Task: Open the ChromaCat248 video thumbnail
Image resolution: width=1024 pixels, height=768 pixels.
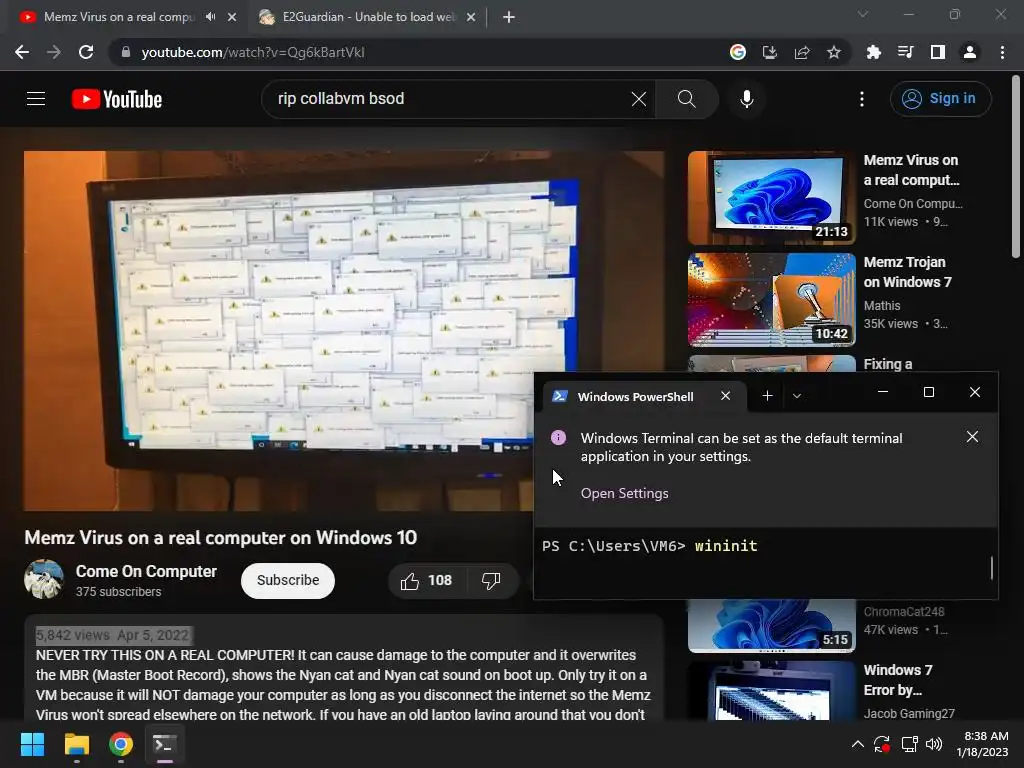Action: [771, 626]
